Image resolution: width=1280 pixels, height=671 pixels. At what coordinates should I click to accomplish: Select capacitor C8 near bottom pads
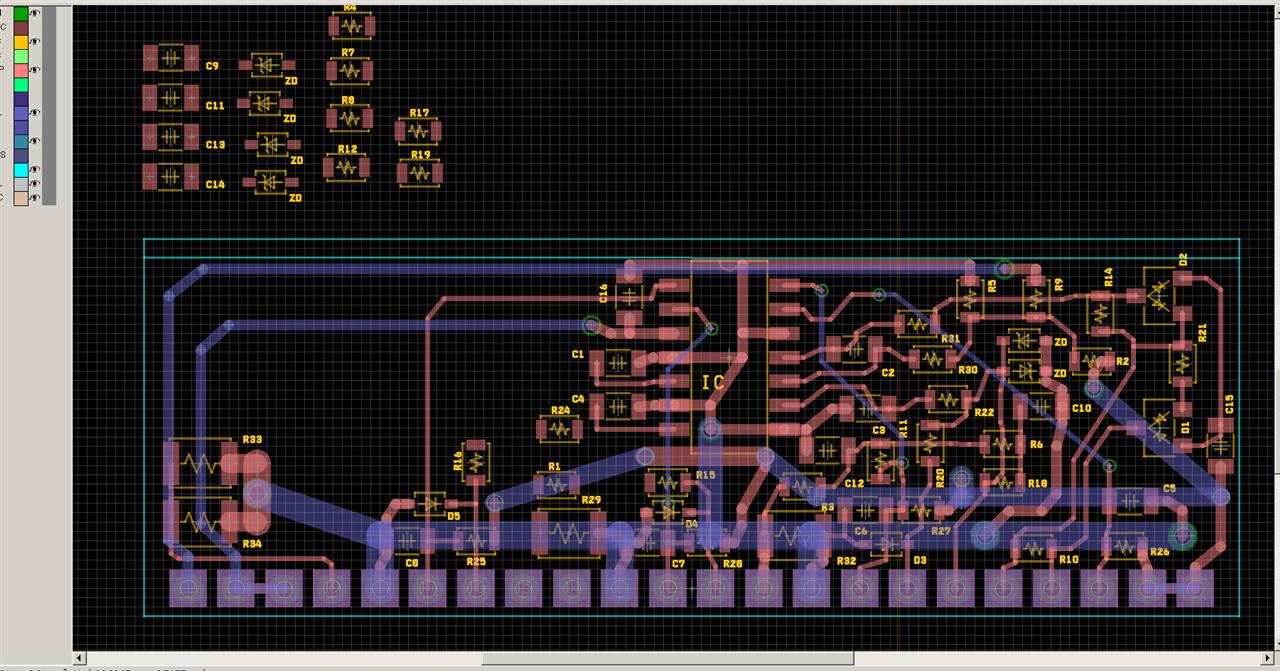pos(405,541)
